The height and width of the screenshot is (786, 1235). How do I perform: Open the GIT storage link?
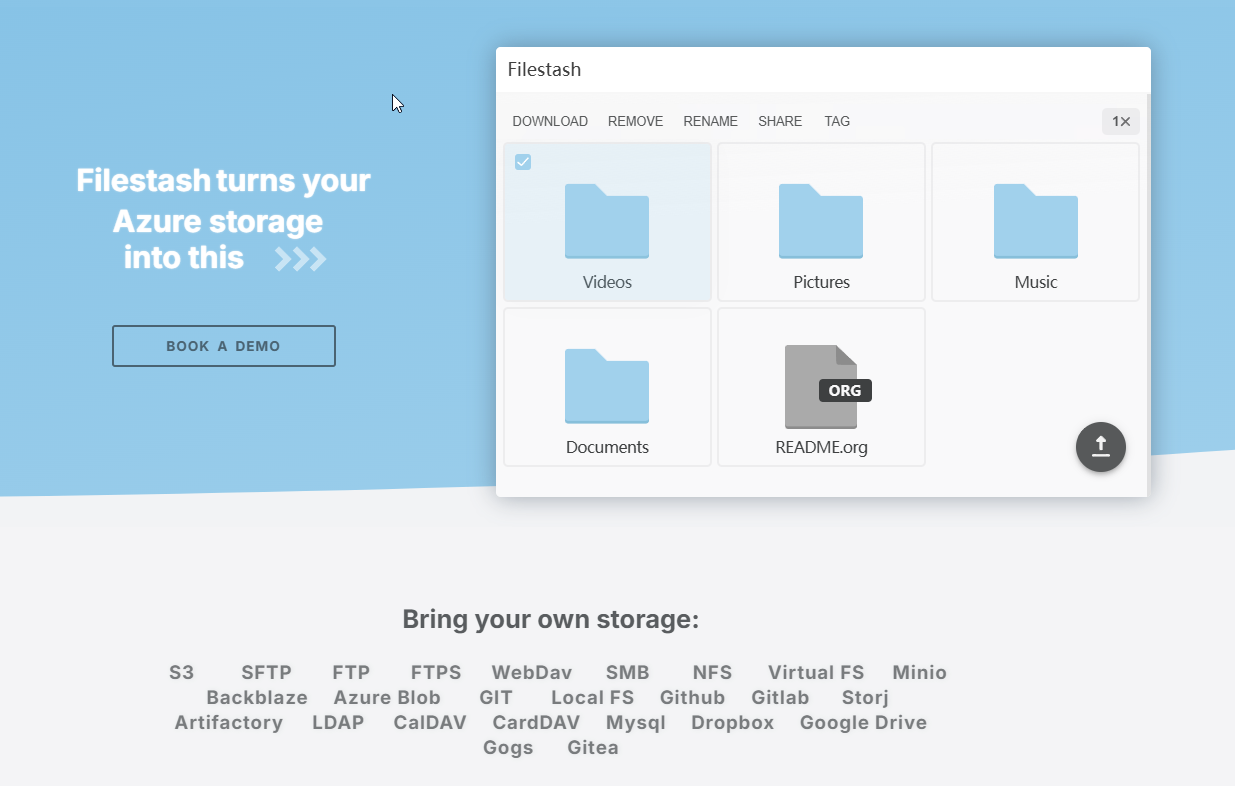(496, 697)
